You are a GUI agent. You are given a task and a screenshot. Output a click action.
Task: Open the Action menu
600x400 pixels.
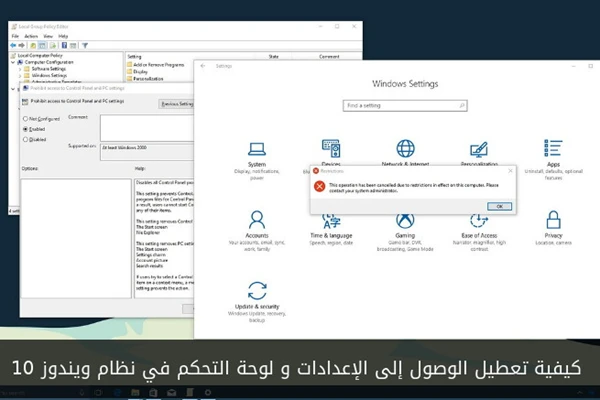click(x=31, y=36)
